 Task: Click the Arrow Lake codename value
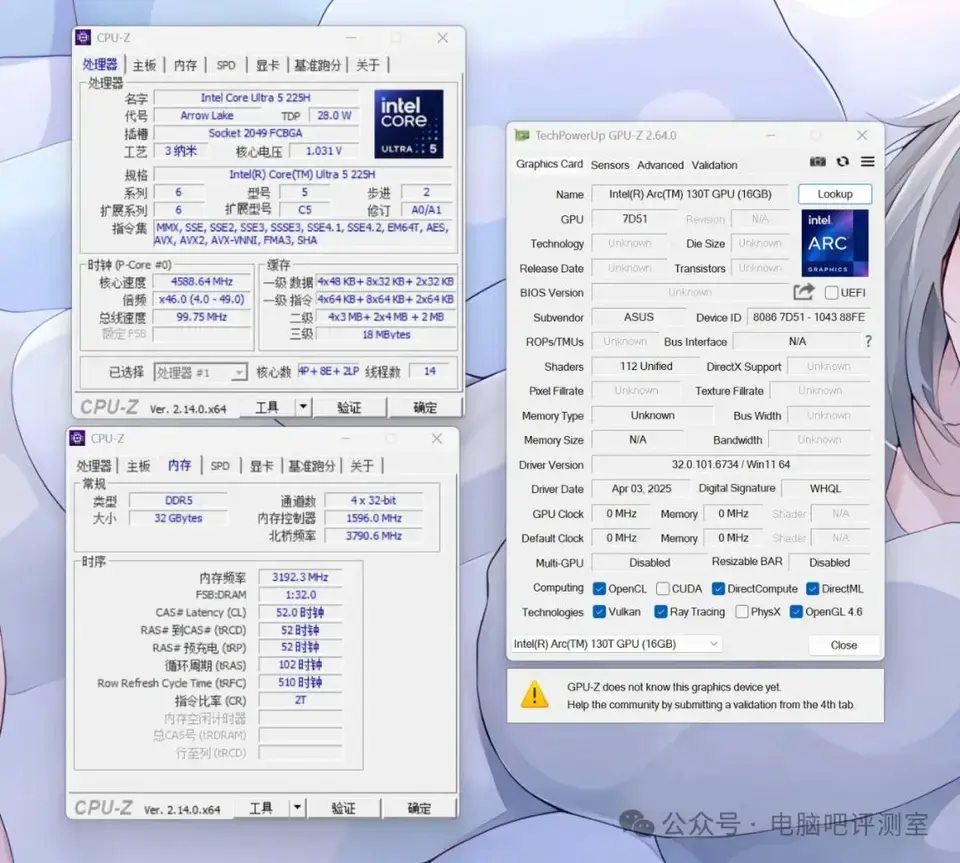[207, 115]
